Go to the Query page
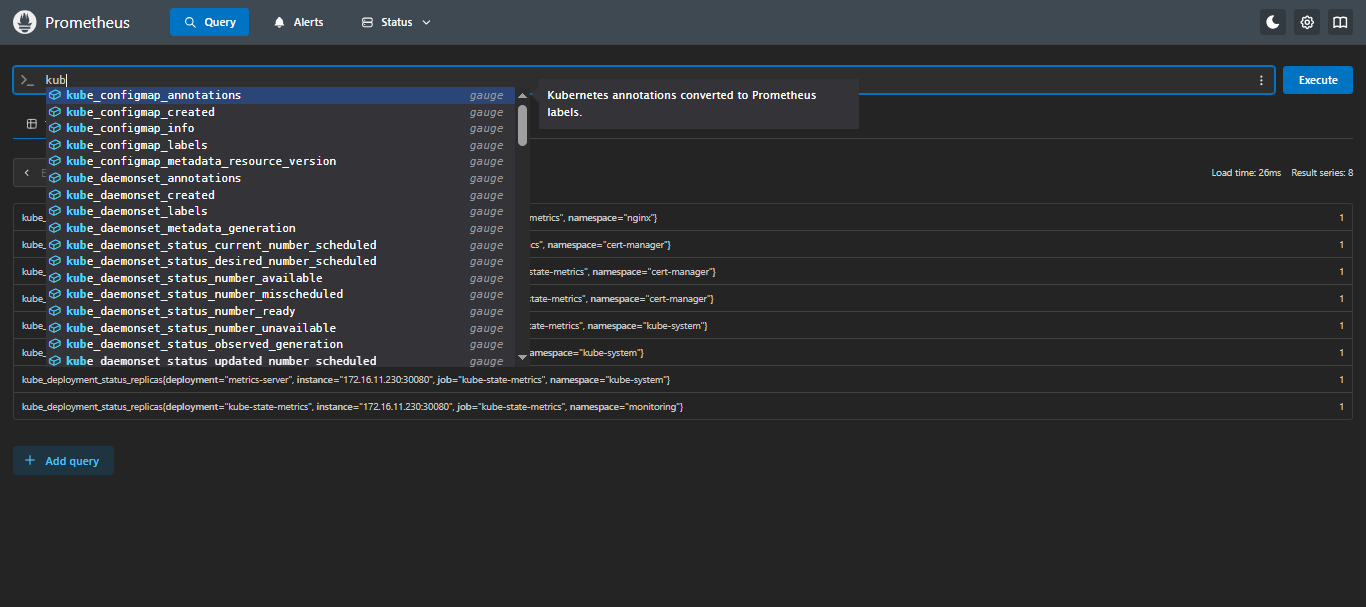This screenshot has width=1366, height=607. tap(209, 22)
